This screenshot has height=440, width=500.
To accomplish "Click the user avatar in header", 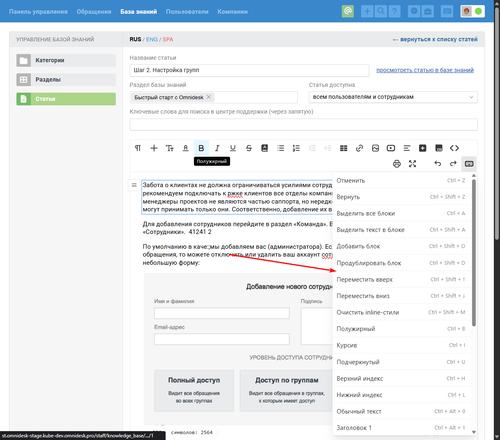I will point(467,11).
